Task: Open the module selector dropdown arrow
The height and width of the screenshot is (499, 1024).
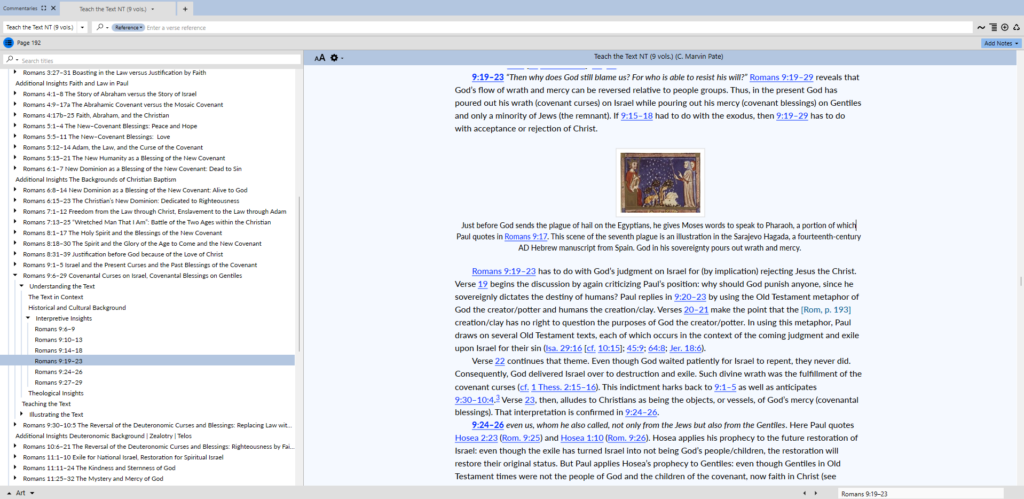Action: coord(82,27)
